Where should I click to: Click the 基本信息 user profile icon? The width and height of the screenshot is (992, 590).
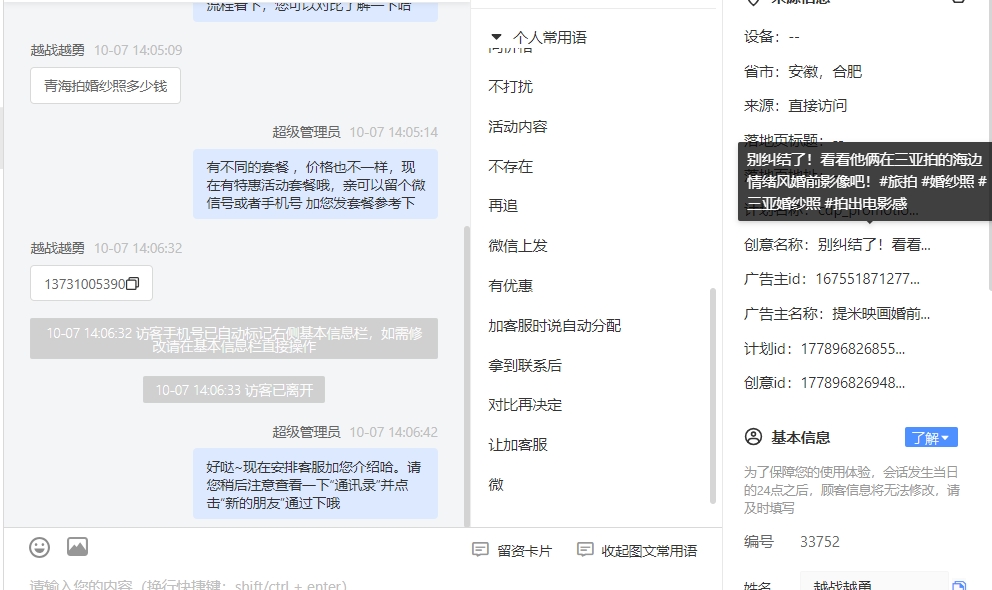(753, 437)
